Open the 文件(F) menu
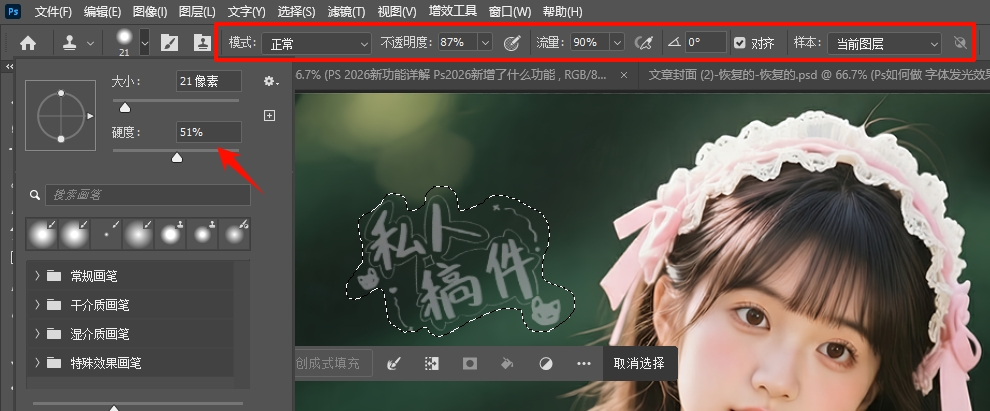Screen dimensions: 990x411 pos(53,11)
